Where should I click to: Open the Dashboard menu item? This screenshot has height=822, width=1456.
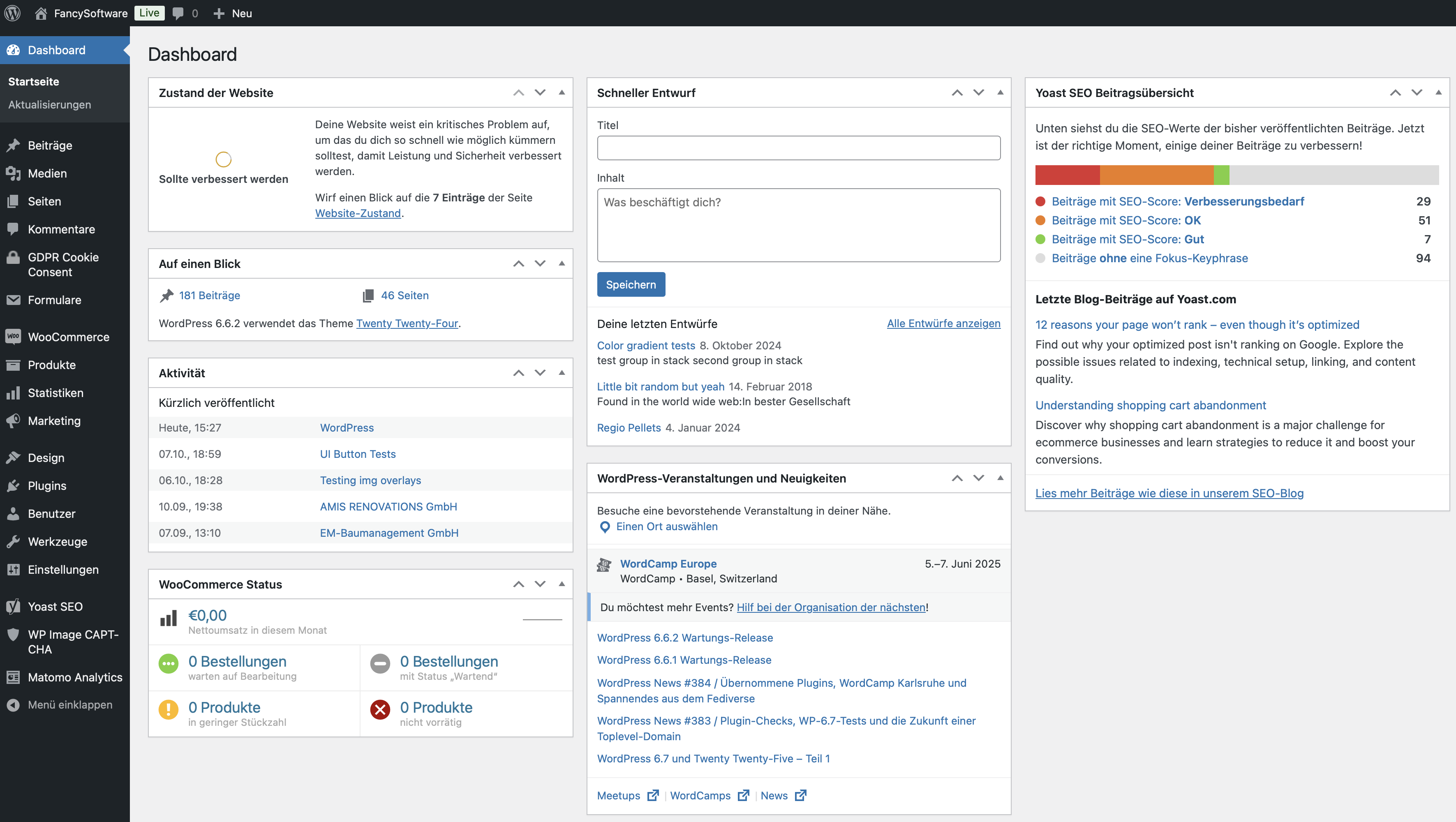point(65,50)
